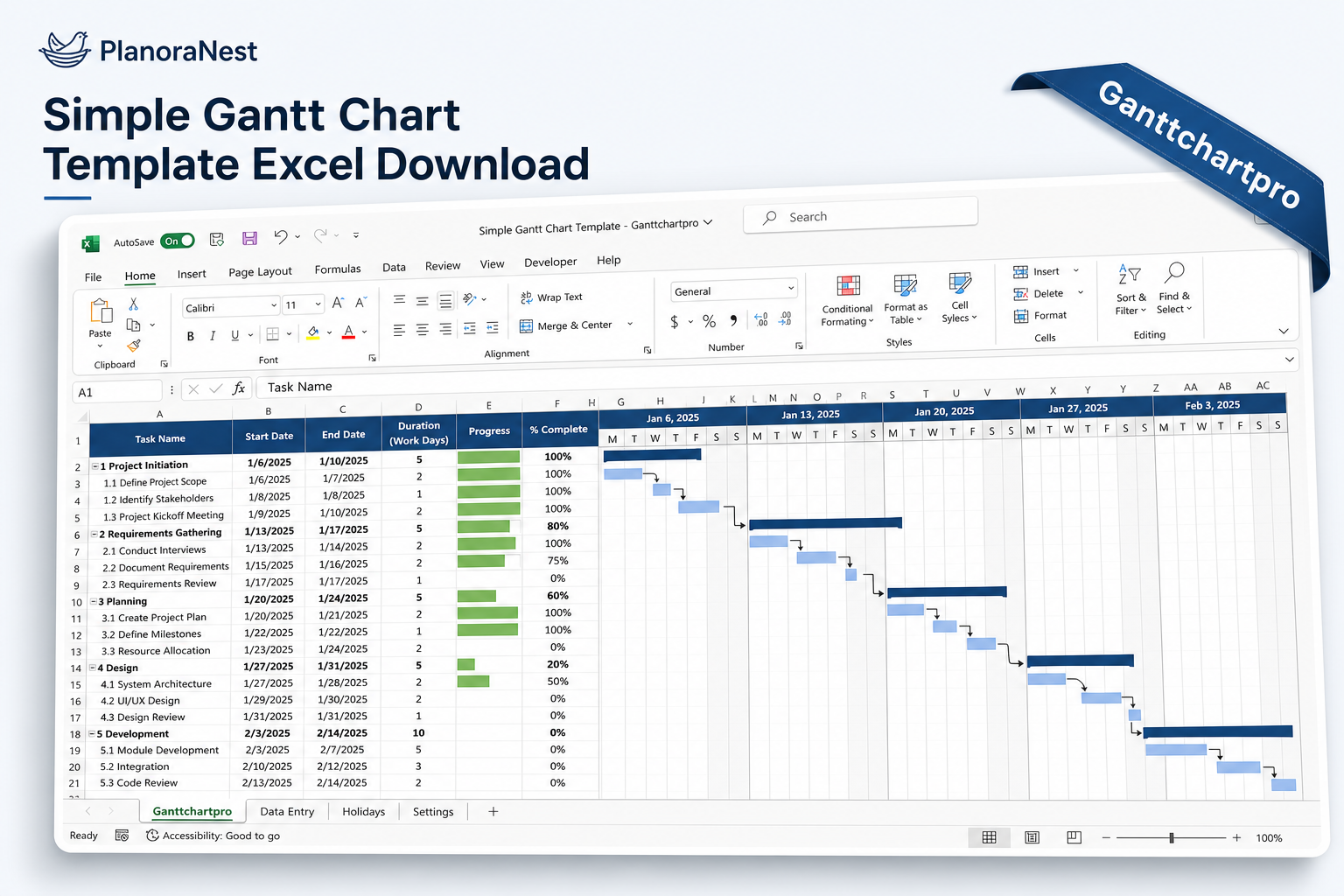This screenshot has width=1344, height=896.
Task: Open Format as Table gallery
Action: (x=905, y=298)
